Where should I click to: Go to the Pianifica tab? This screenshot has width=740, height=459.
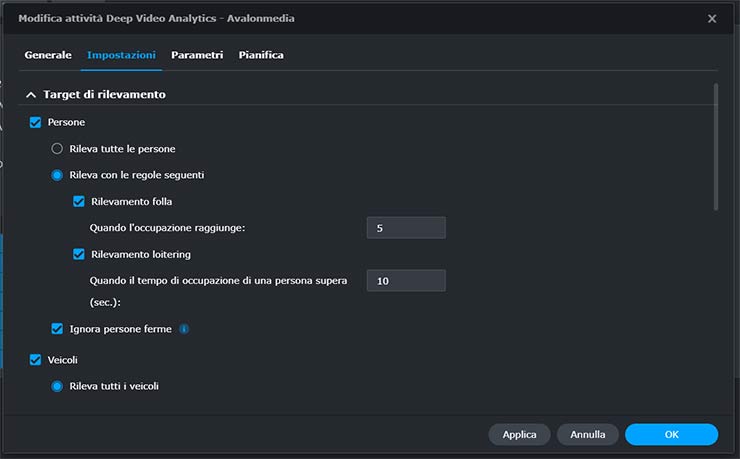click(261, 55)
